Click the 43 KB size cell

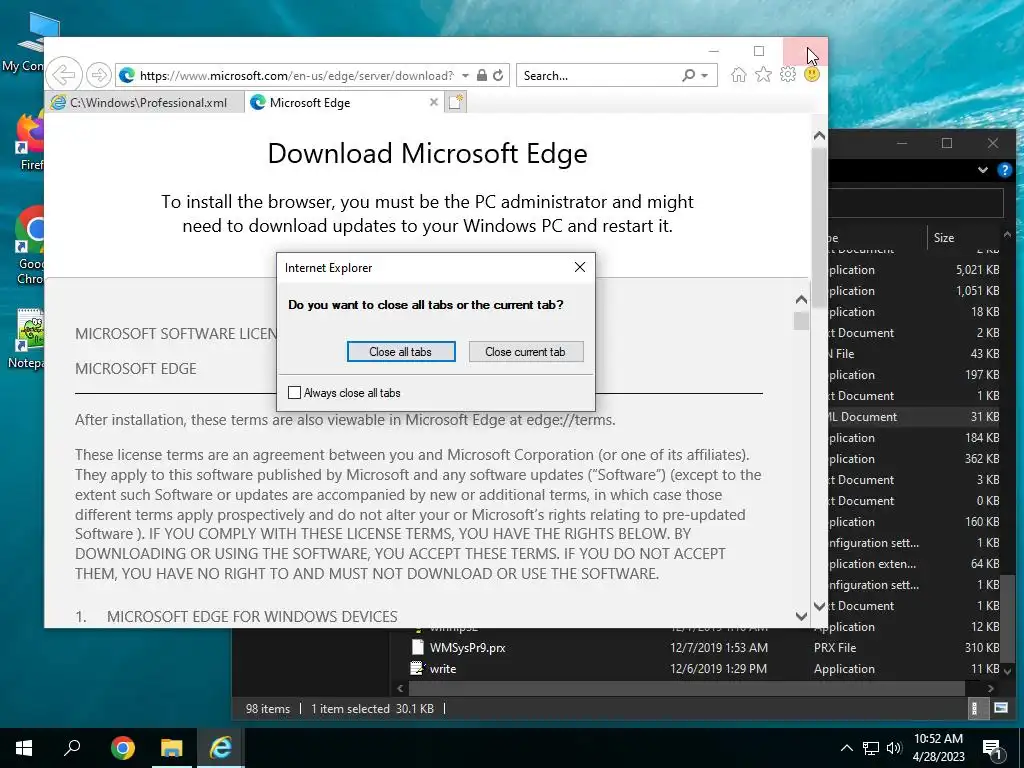(x=985, y=354)
